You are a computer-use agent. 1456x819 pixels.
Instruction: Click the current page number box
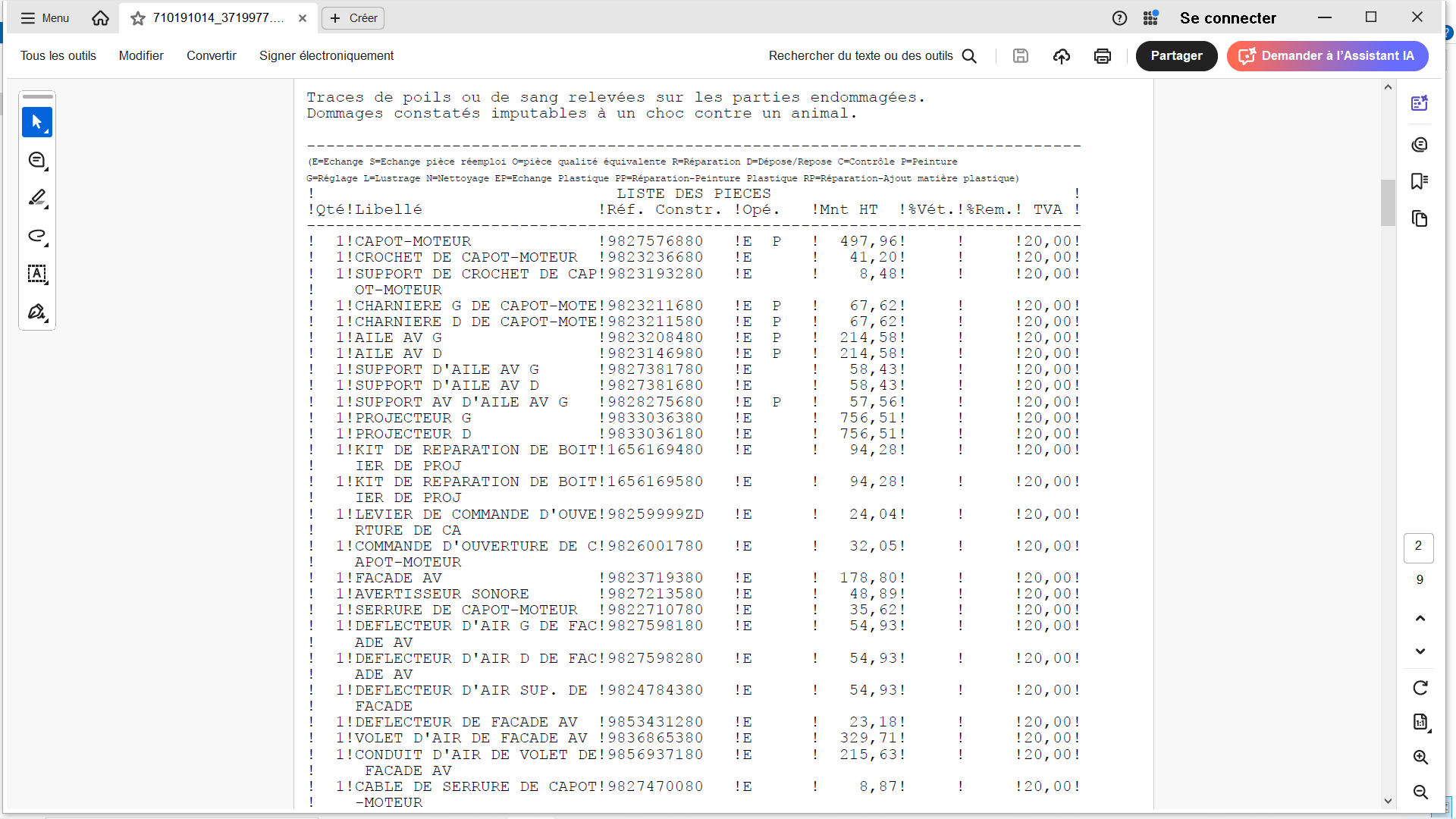(1418, 546)
